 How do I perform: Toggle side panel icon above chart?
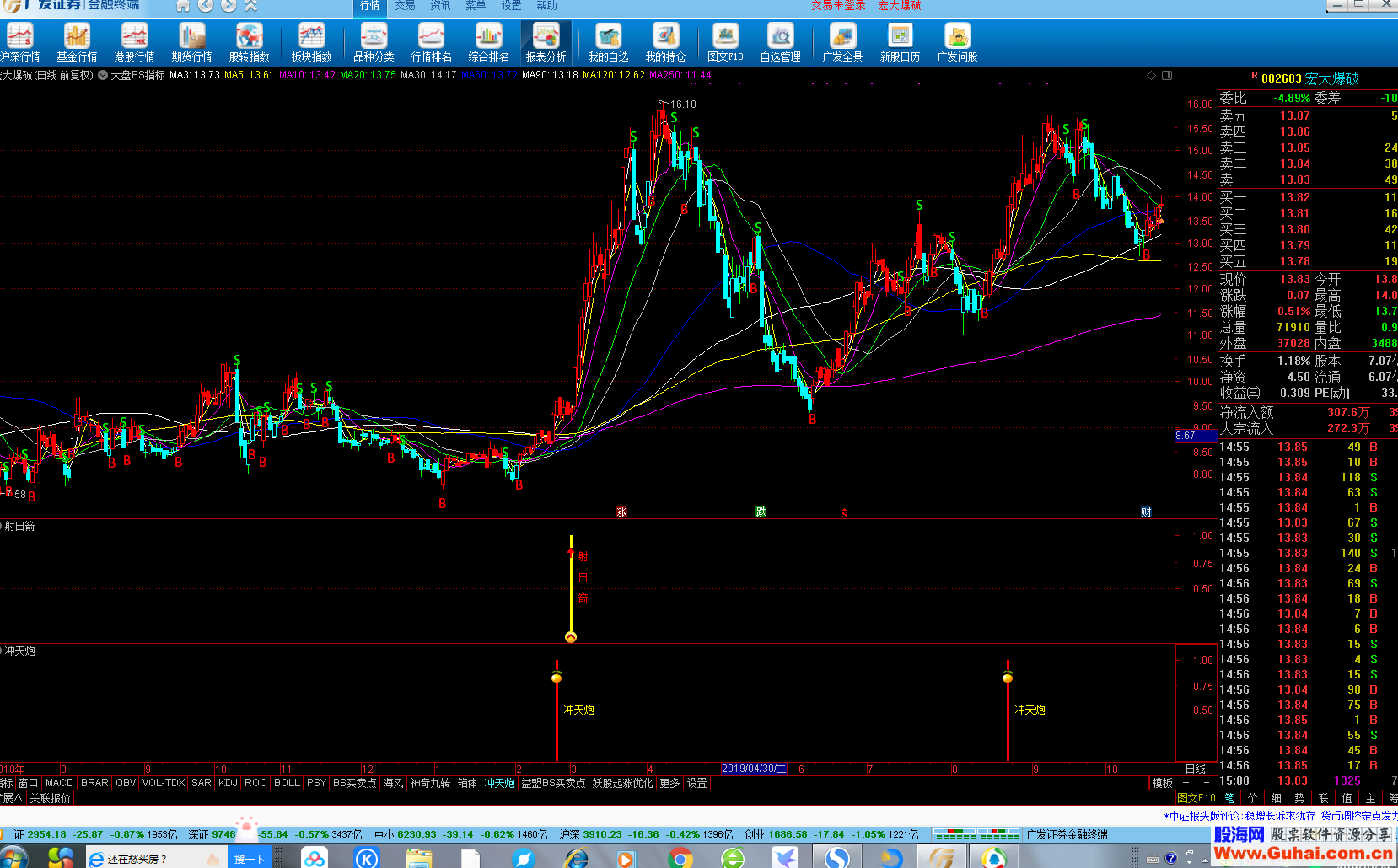1167,75
